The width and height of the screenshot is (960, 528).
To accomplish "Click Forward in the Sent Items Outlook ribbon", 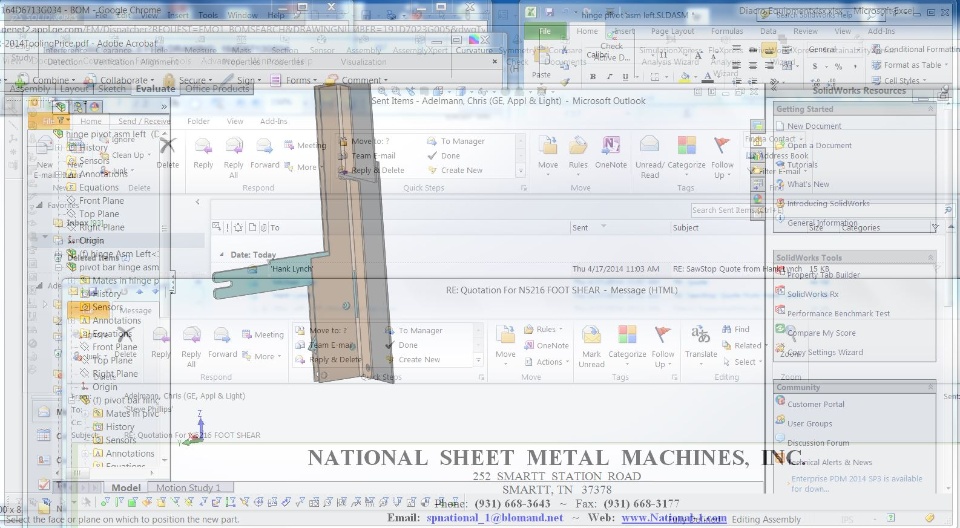I will [264, 153].
